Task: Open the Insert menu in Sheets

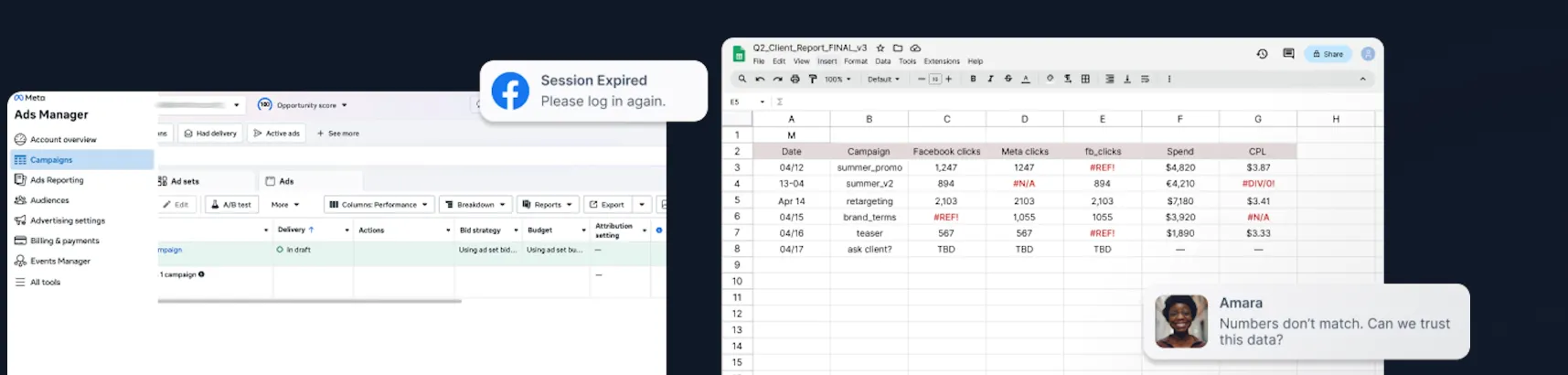Action: click(x=827, y=61)
